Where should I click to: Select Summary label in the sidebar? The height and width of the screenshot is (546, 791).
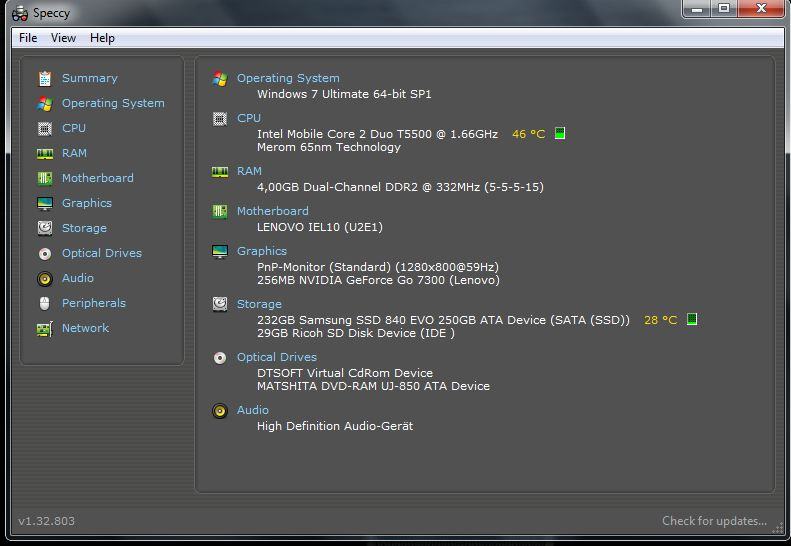pyautogui.click(x=90, y=78)
